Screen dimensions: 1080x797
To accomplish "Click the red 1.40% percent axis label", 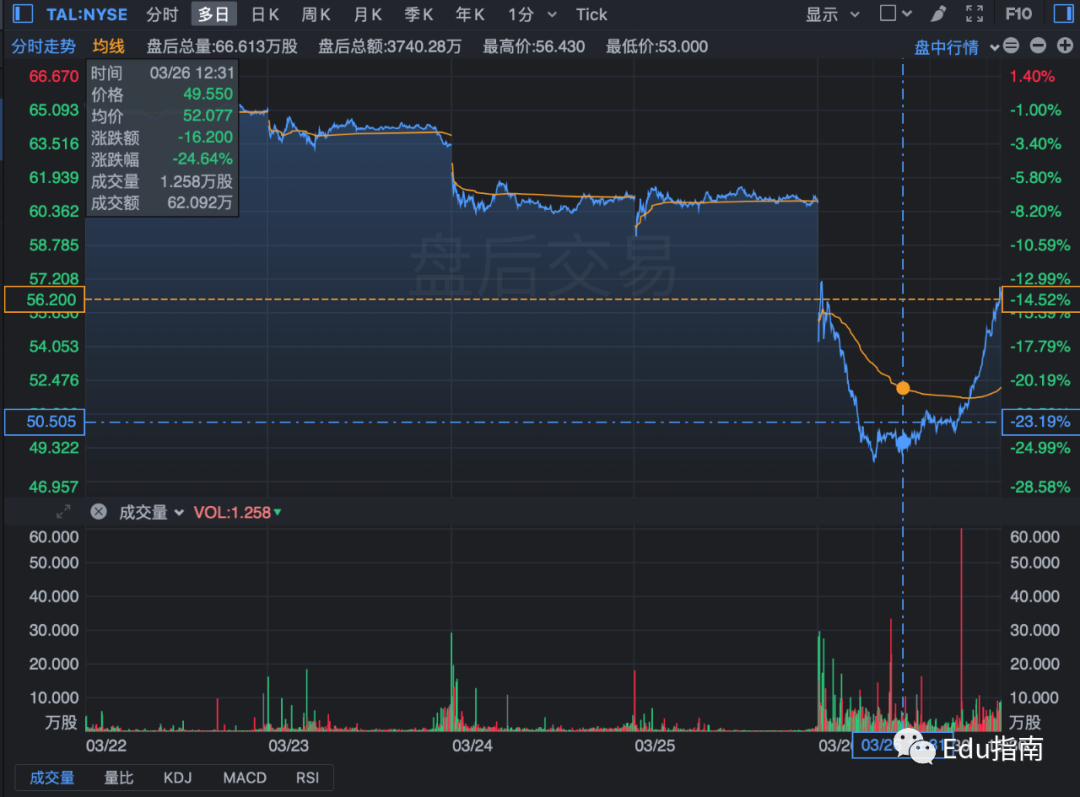I will (x=1032, y=76).
